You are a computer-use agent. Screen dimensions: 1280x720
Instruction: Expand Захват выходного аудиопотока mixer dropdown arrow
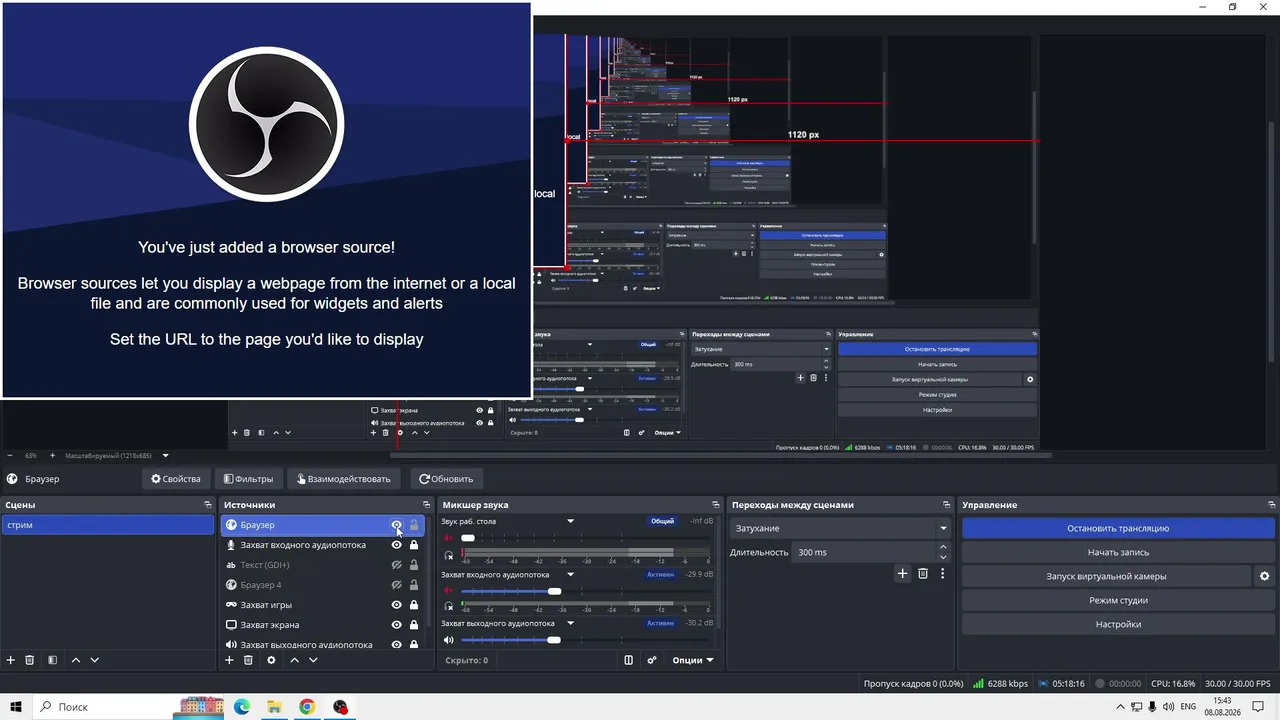[571, 623]
